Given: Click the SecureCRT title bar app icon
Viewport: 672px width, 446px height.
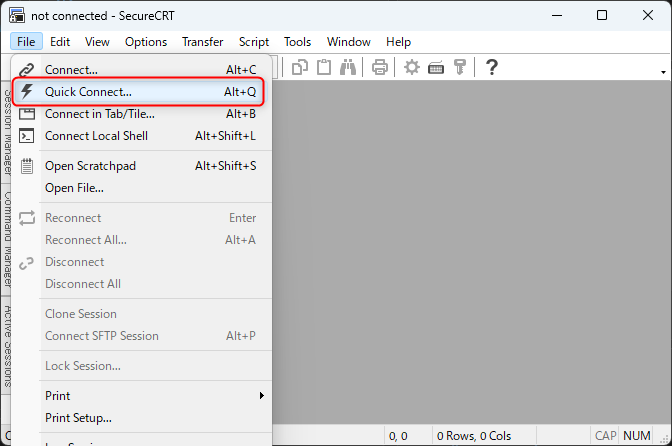Looking at the screenshot, I should (17, 15).
